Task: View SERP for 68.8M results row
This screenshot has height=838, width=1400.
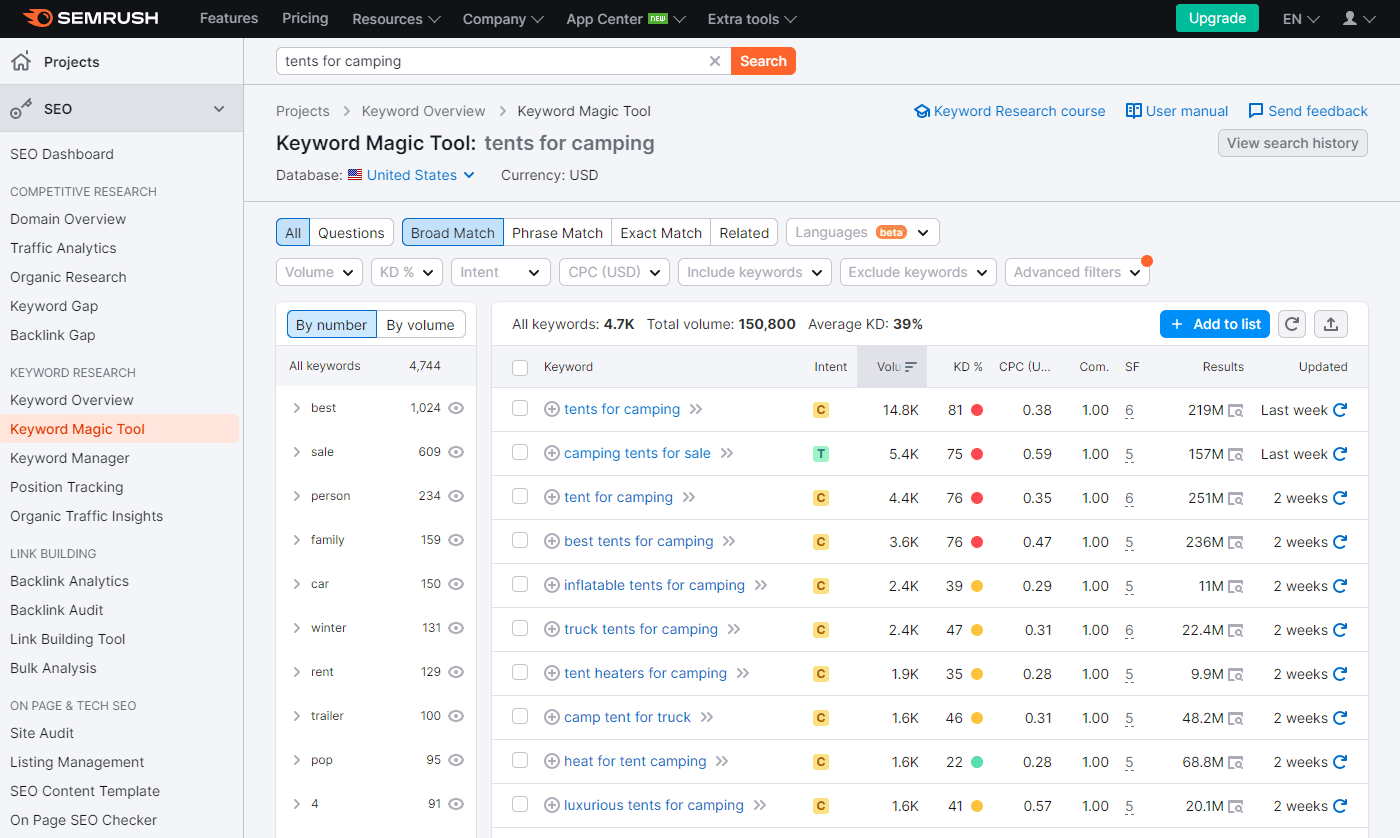Action: tap(1236, 762)
